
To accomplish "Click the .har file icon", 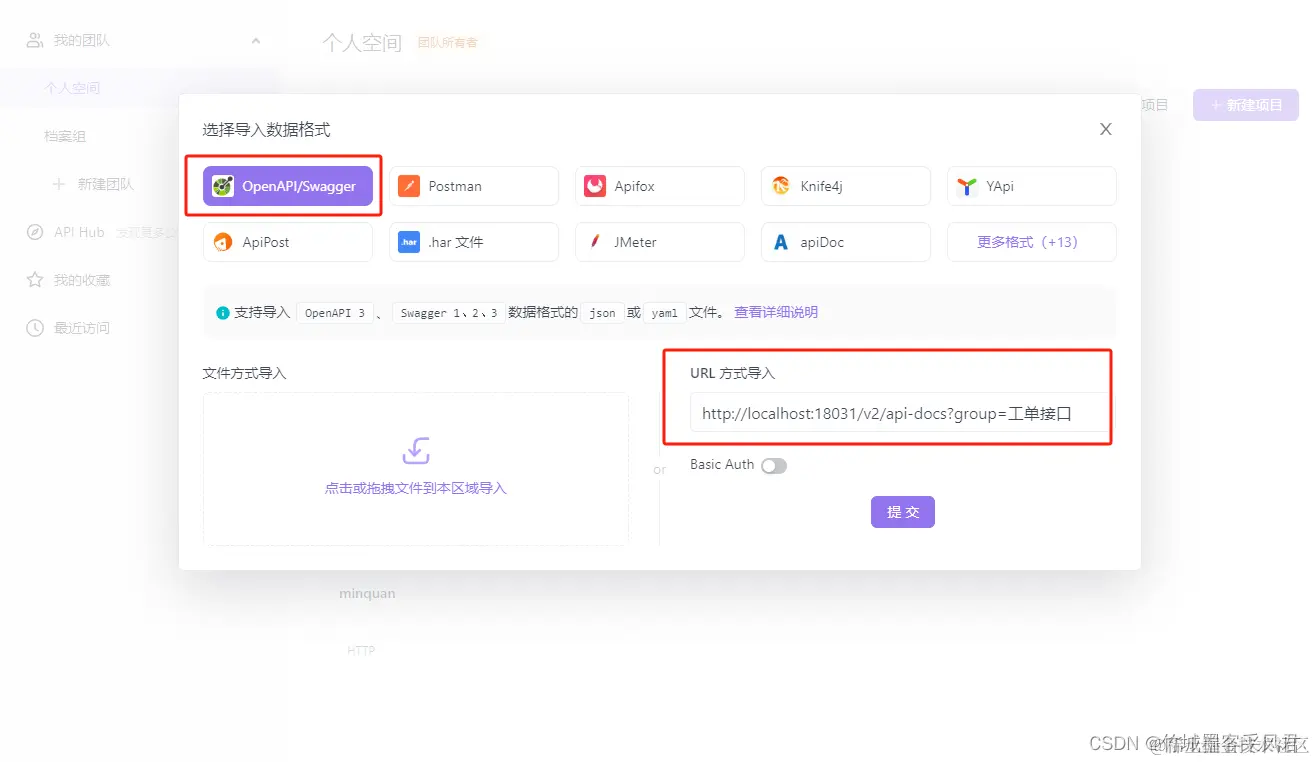I will pyautogui.click(x=409, y=242).
